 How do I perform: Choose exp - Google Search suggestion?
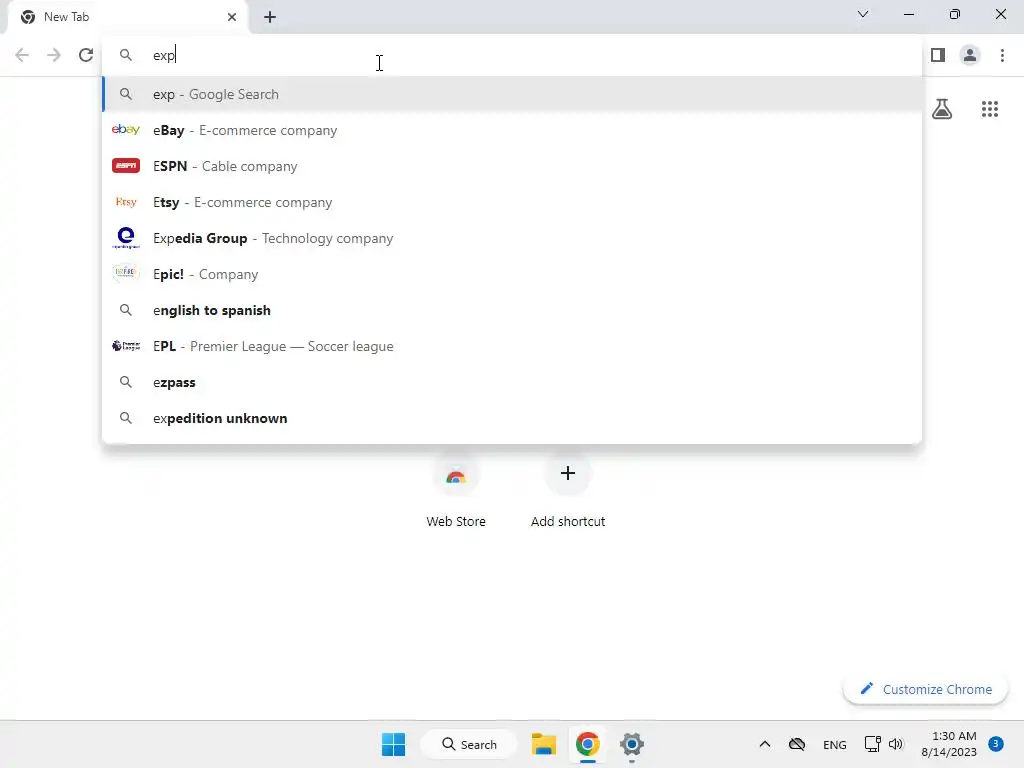click(513, 94)
